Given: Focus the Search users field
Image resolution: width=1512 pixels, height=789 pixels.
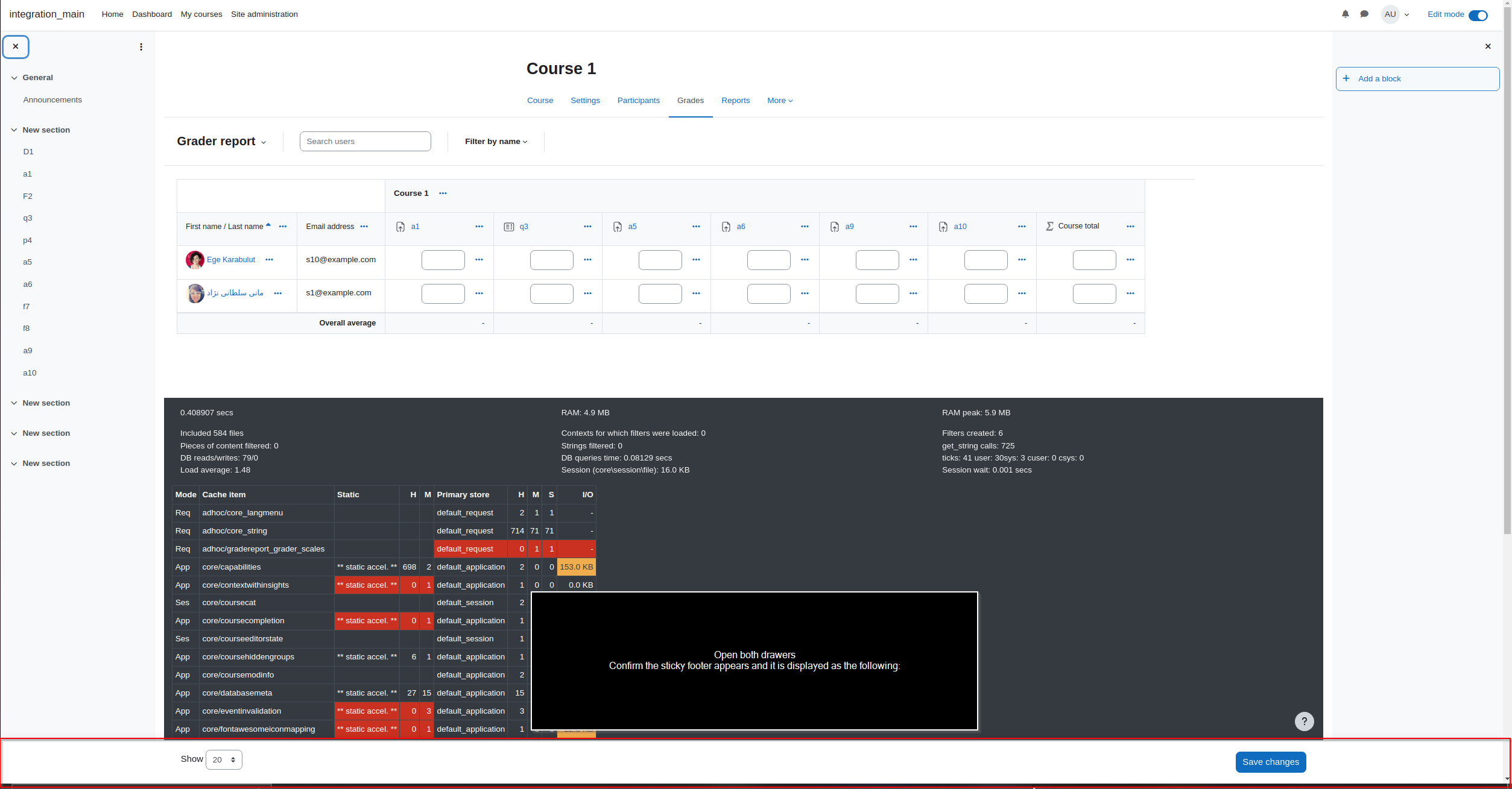Looking at the screenshot, I should tap(365, 142).
